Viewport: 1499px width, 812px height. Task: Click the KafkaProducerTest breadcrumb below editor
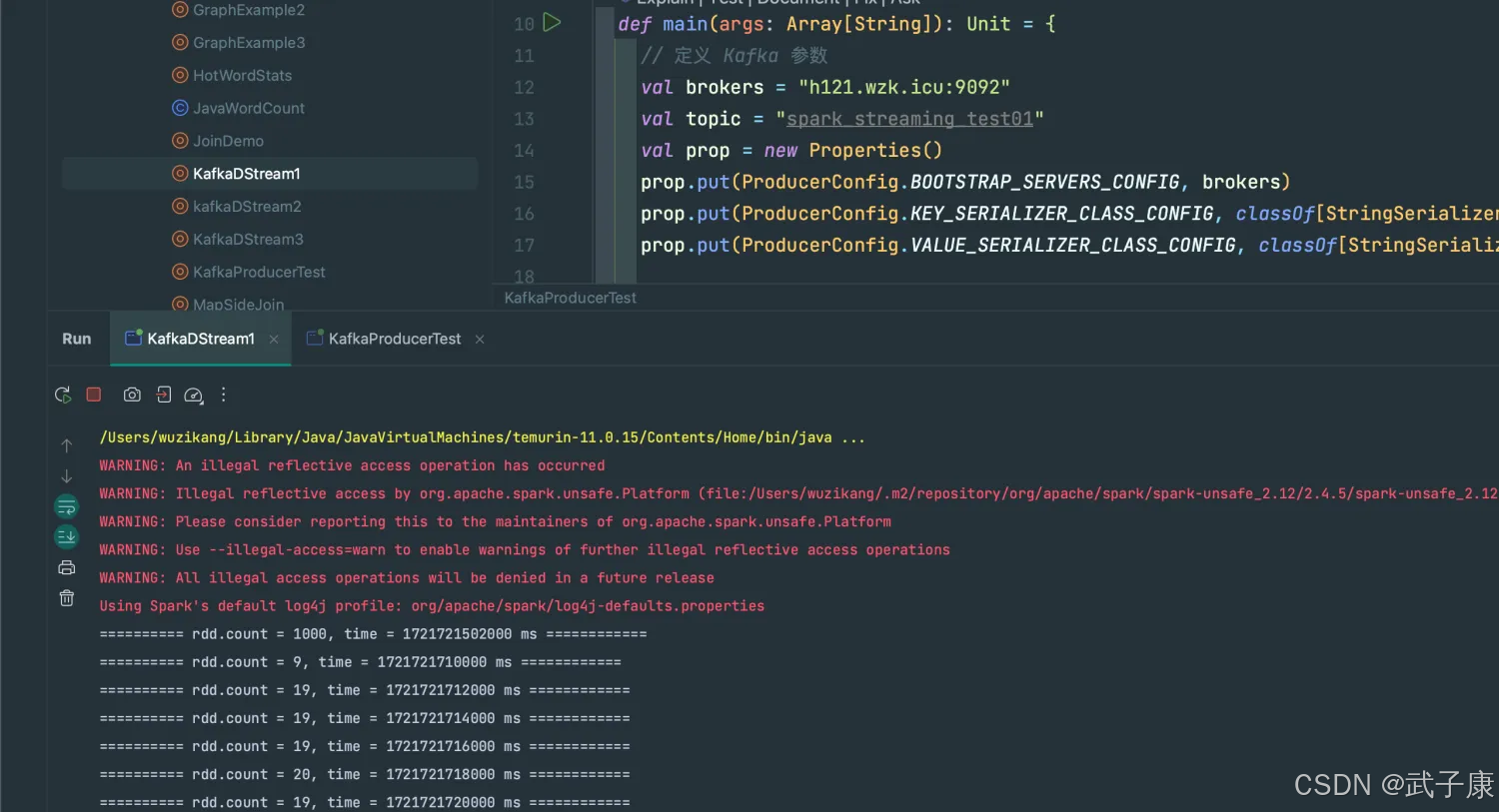point(571,298)
